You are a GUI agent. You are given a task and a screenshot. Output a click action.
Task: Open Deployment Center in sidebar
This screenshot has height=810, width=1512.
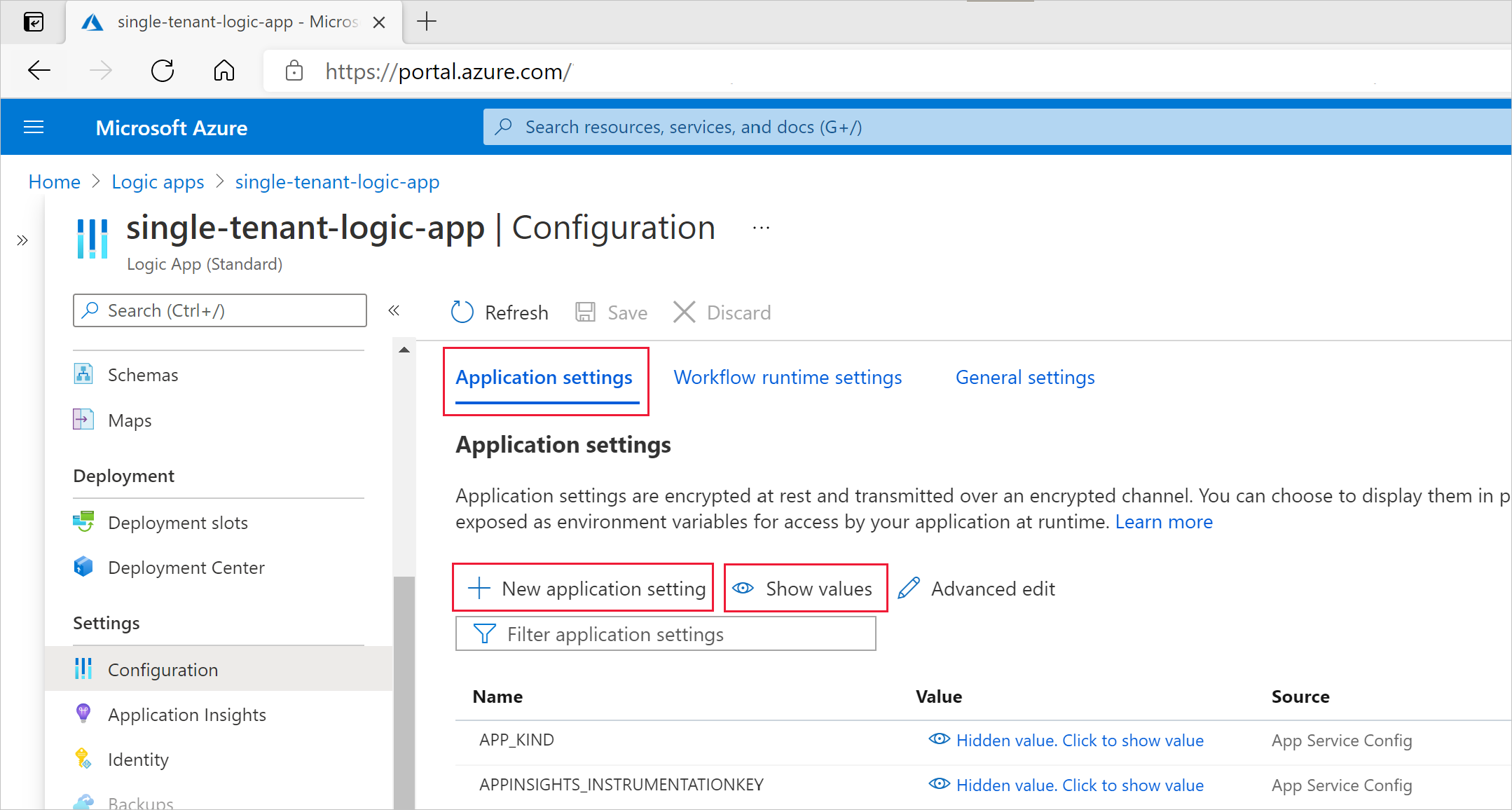(x=186, y=568)
